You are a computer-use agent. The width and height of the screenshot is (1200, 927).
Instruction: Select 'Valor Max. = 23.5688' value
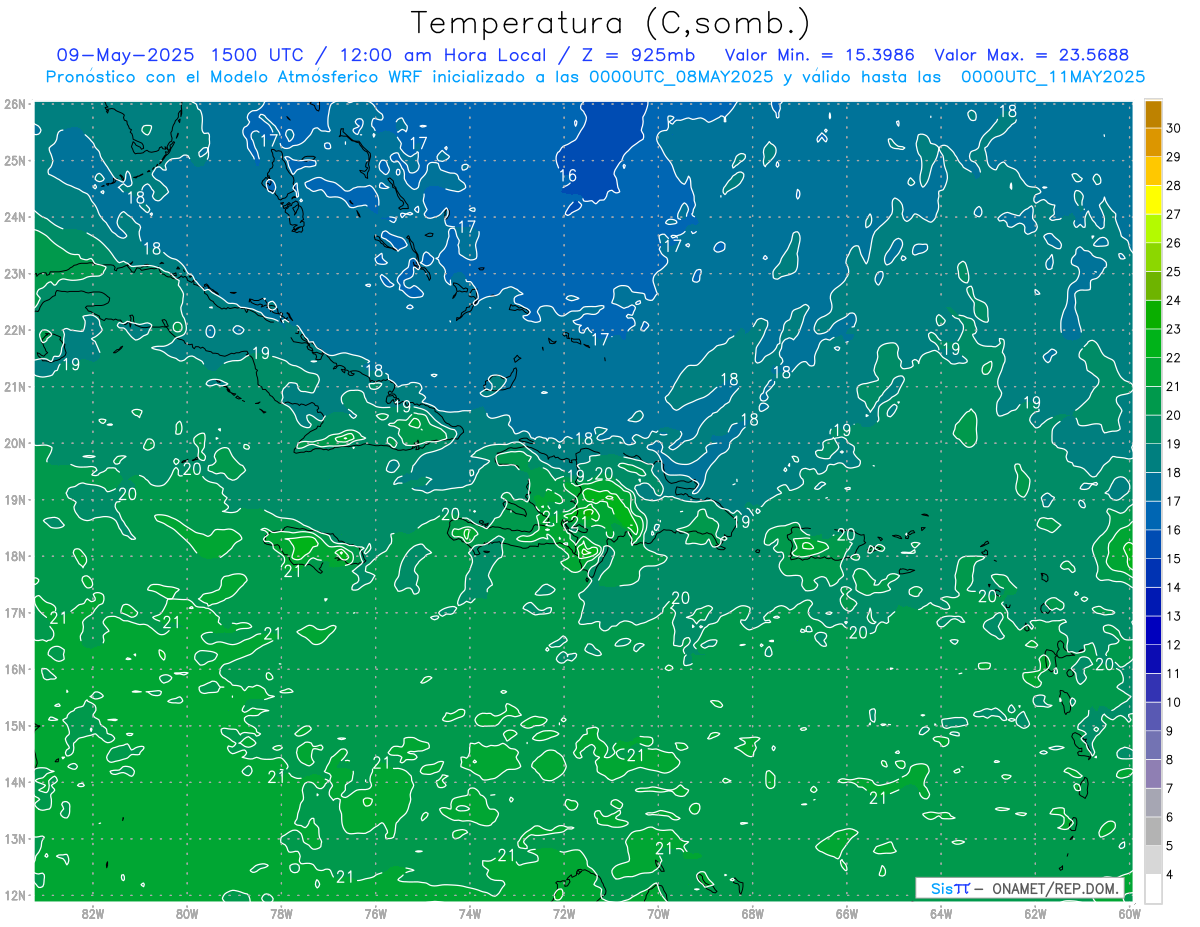[x=1032, y=55]
